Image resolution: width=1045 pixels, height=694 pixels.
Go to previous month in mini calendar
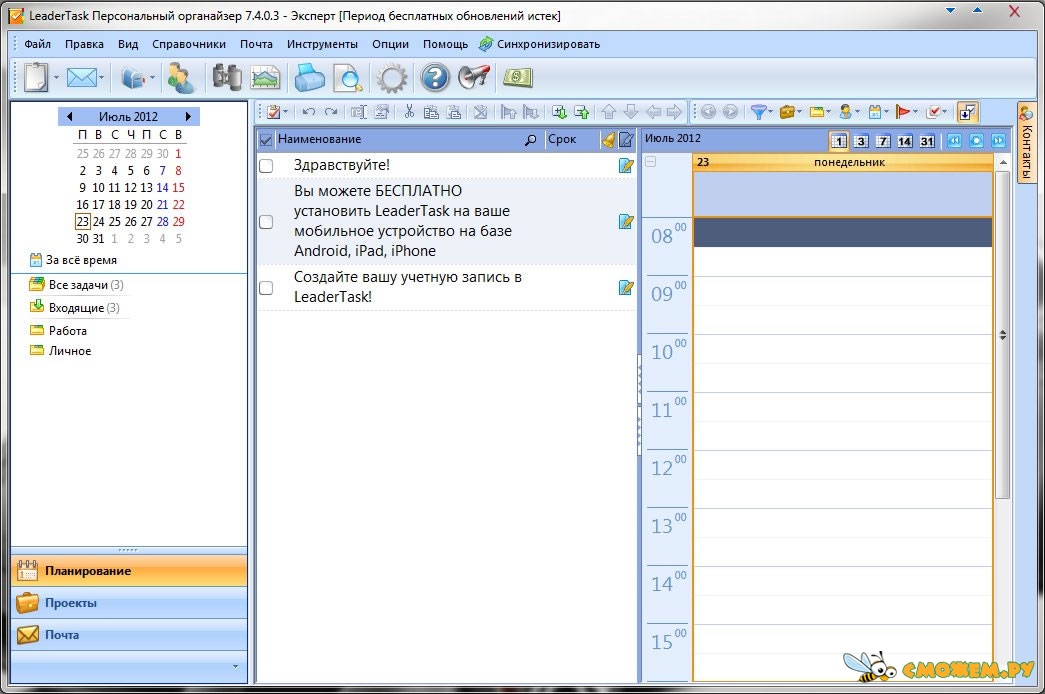[x=69, y=117]
